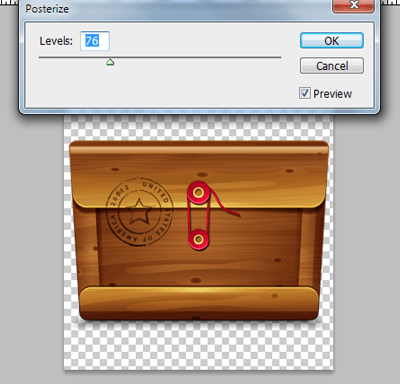Screen dimensions: 400x384
Task: Close the Posterize dialog with the X
Action: tap(353, 5)
